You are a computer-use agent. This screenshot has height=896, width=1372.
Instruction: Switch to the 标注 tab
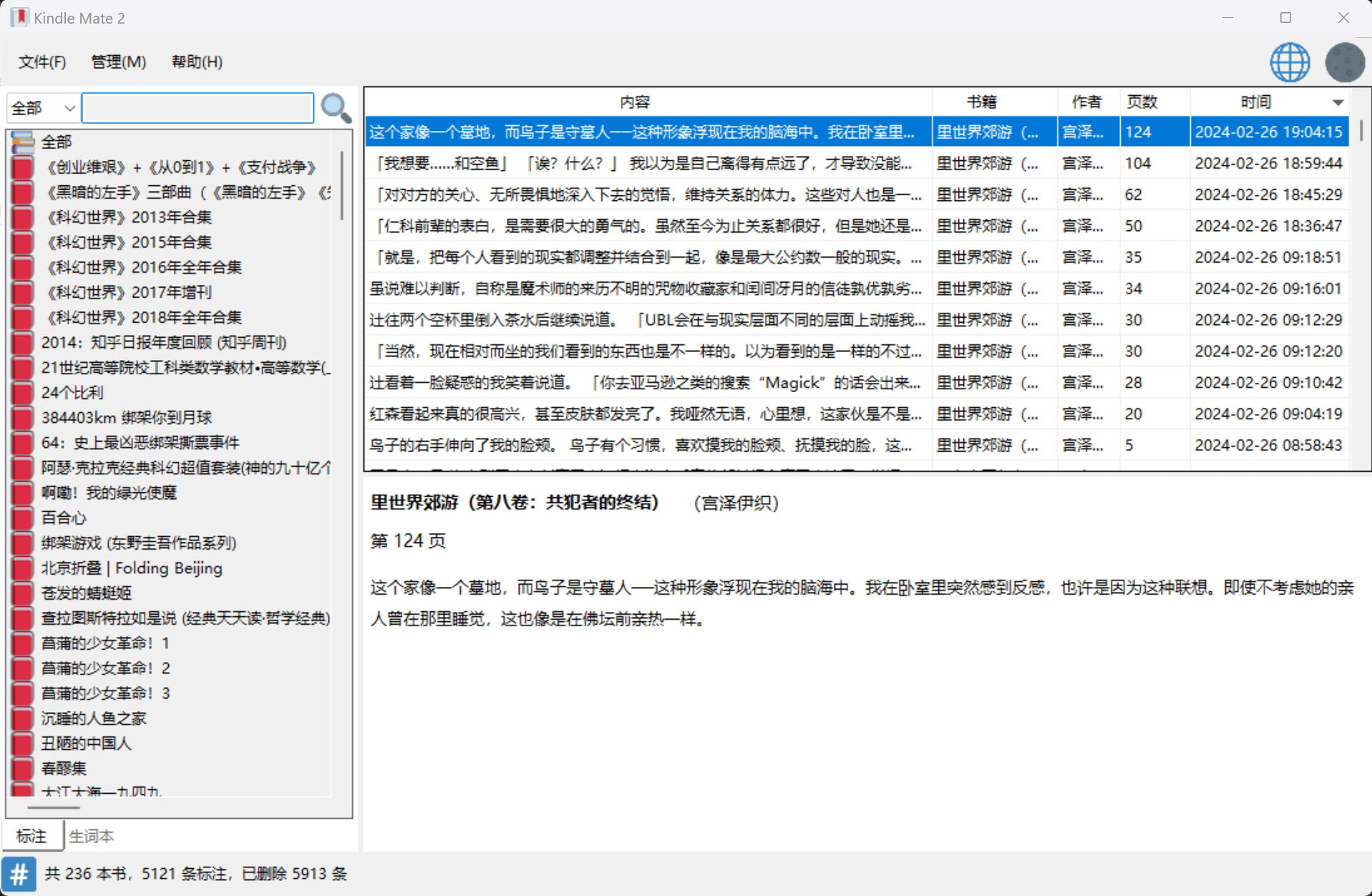point(31,836)
